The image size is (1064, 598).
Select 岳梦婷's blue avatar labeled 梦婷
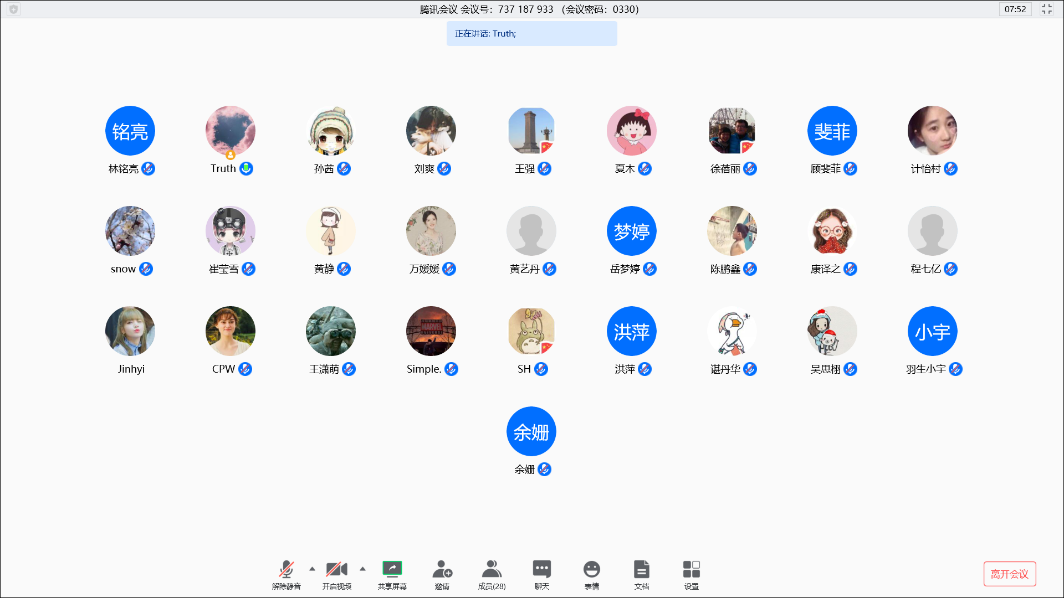point(631,232)
